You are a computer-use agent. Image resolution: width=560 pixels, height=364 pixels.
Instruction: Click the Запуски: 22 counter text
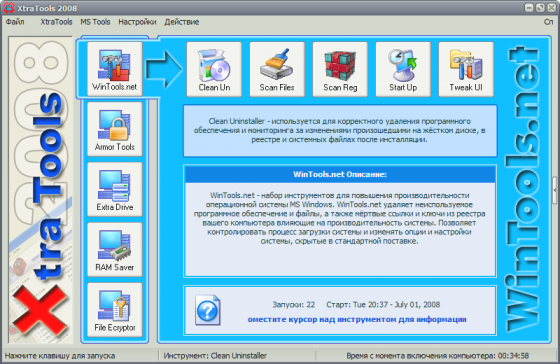tap(294, 305)
